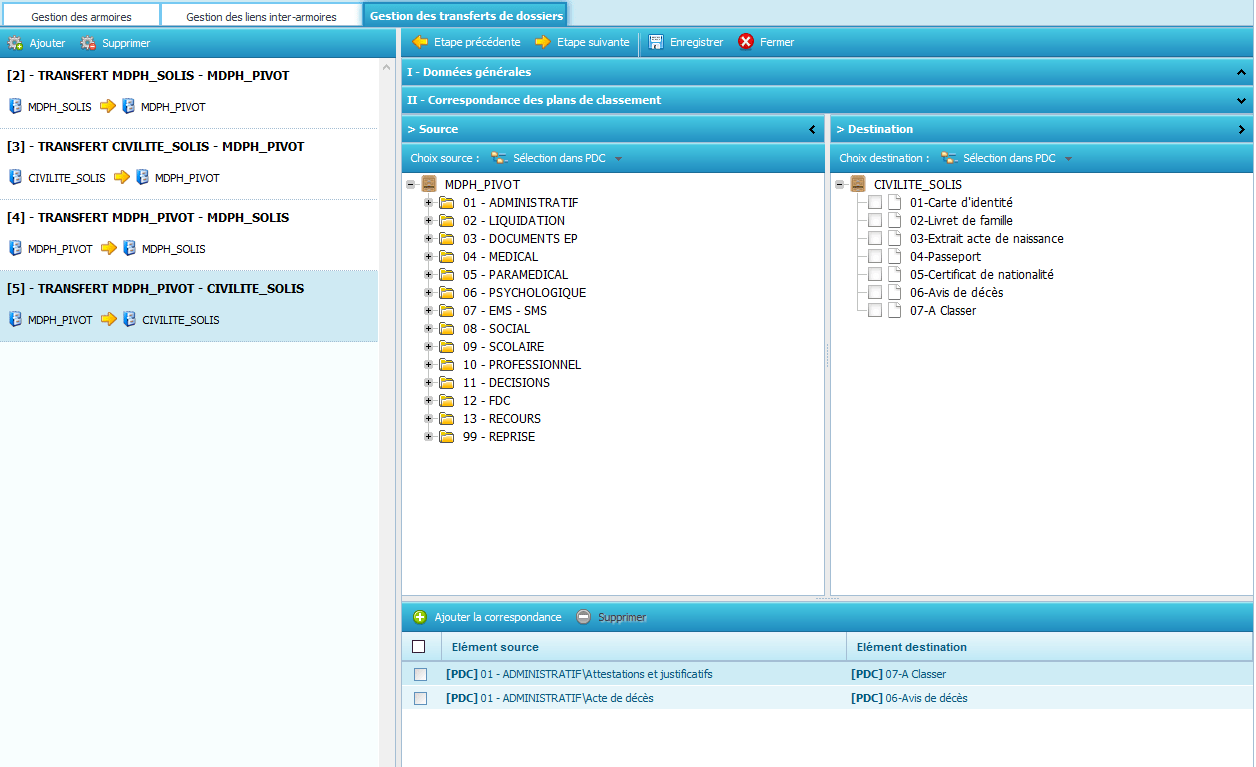The height and width of the screenshot is (767, 1256).
Task: Click the Ajouter gear icon
Action: [15, 43]
